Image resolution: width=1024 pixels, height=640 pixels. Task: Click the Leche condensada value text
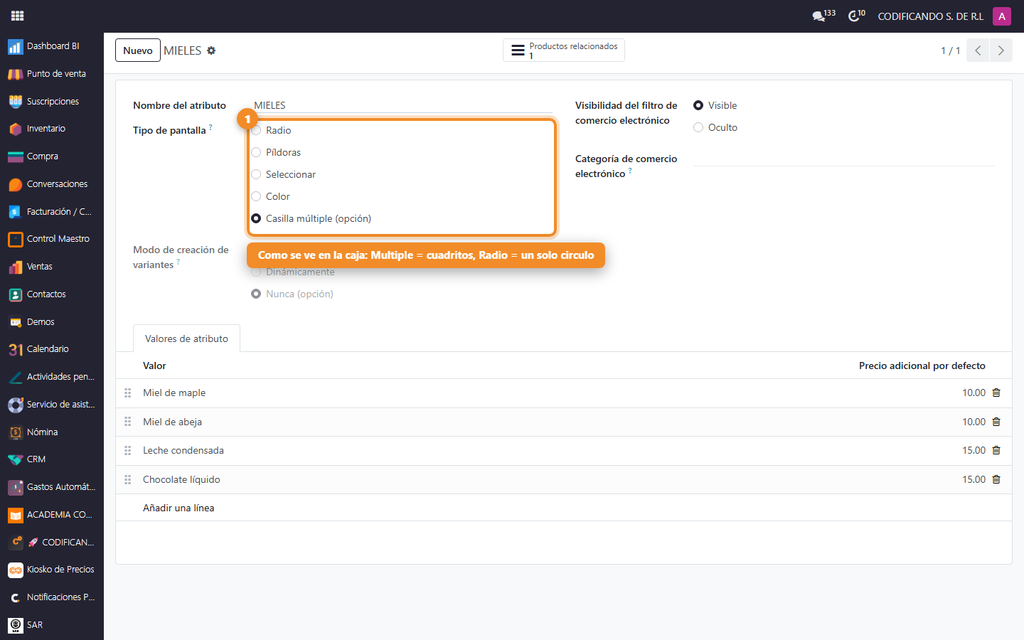(184, 451)
